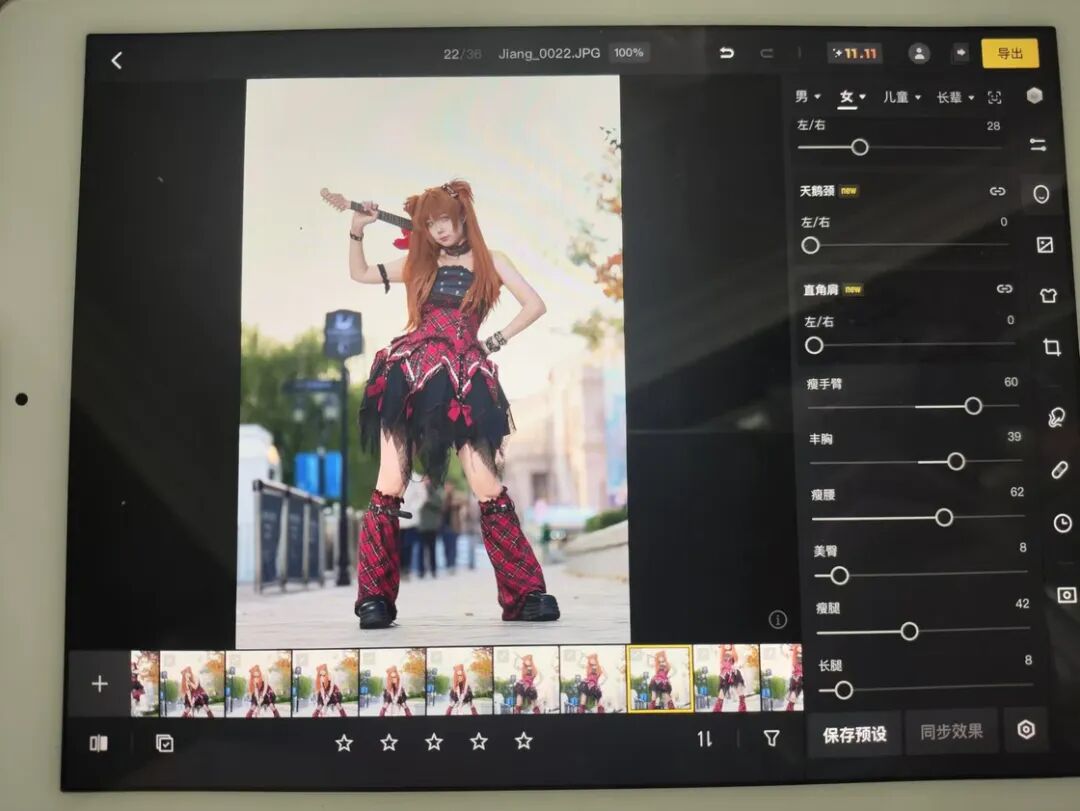Click the 同步效果 button
The height and width of the screenshot is (811, 1080).
pos(951,731)
